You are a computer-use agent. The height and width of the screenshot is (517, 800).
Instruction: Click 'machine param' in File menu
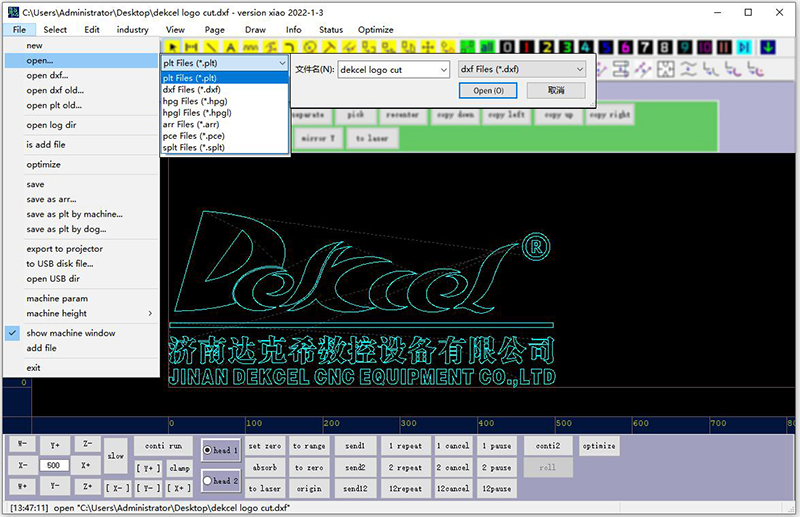pyautogui.click(x=82, y=299)
